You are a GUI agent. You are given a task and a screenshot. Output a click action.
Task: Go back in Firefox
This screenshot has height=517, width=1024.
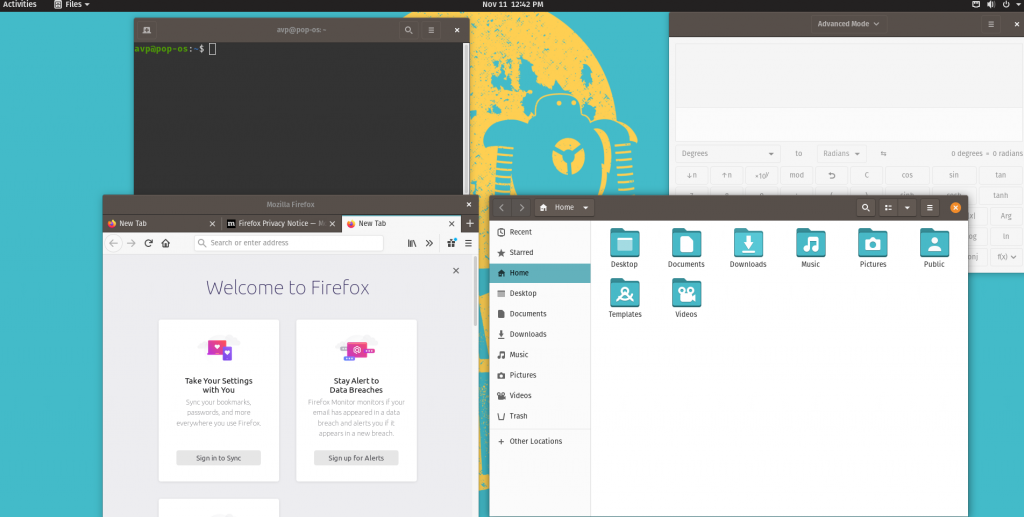tap(114, 243)
